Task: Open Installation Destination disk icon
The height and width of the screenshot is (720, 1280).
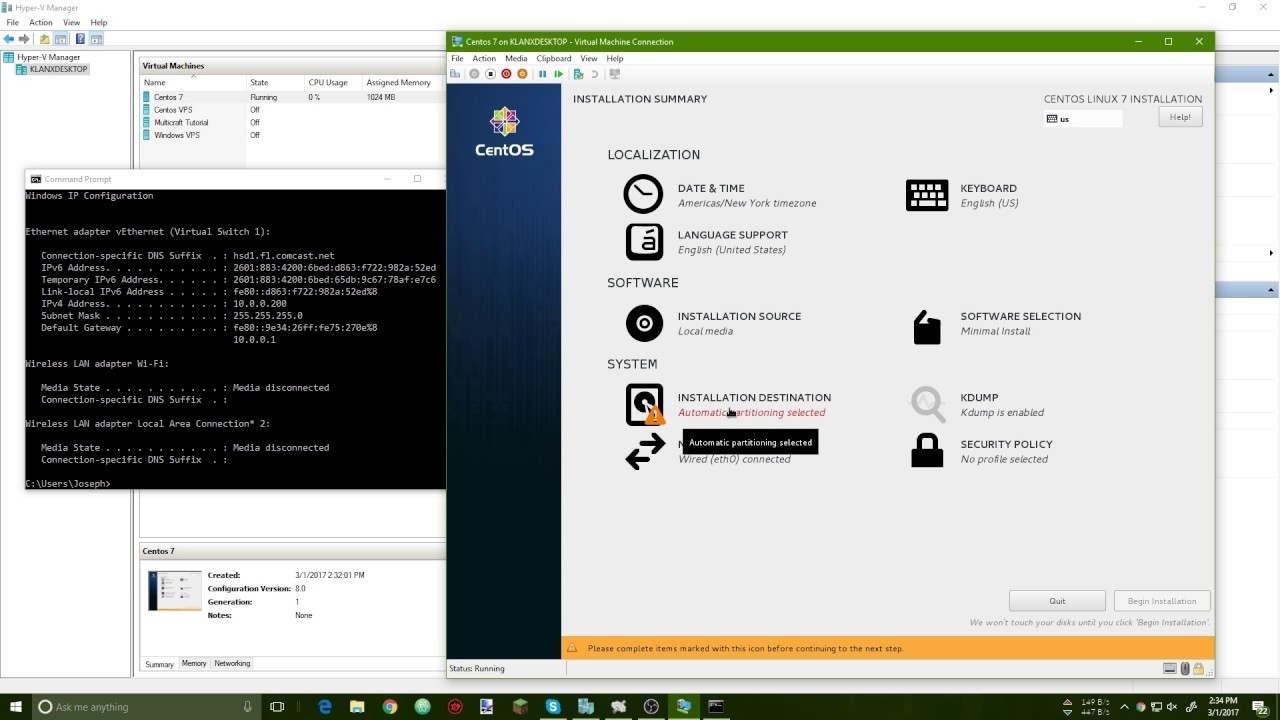Action: click(x=644, y=405)
